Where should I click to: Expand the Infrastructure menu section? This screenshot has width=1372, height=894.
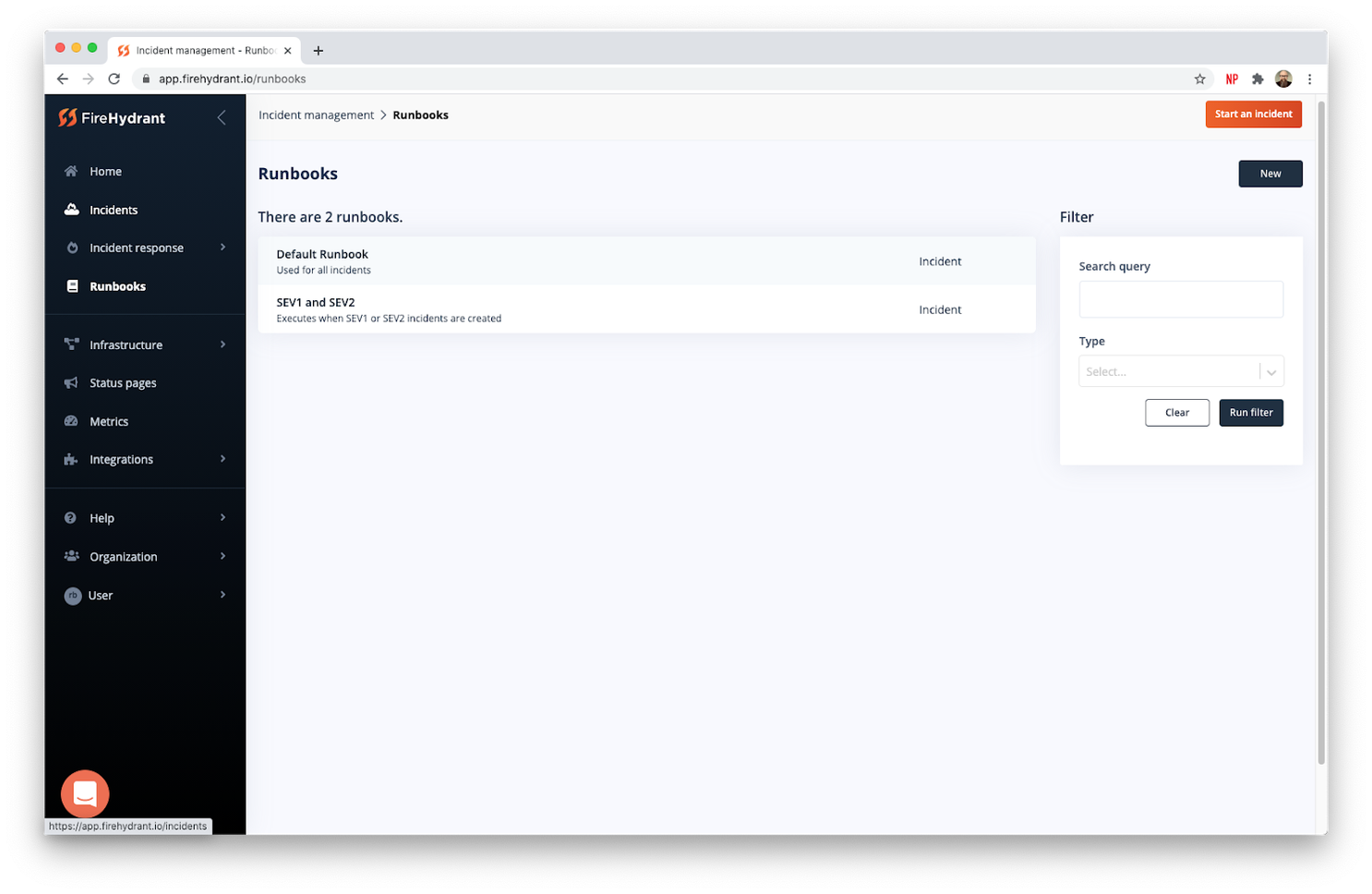click(145, 344)
